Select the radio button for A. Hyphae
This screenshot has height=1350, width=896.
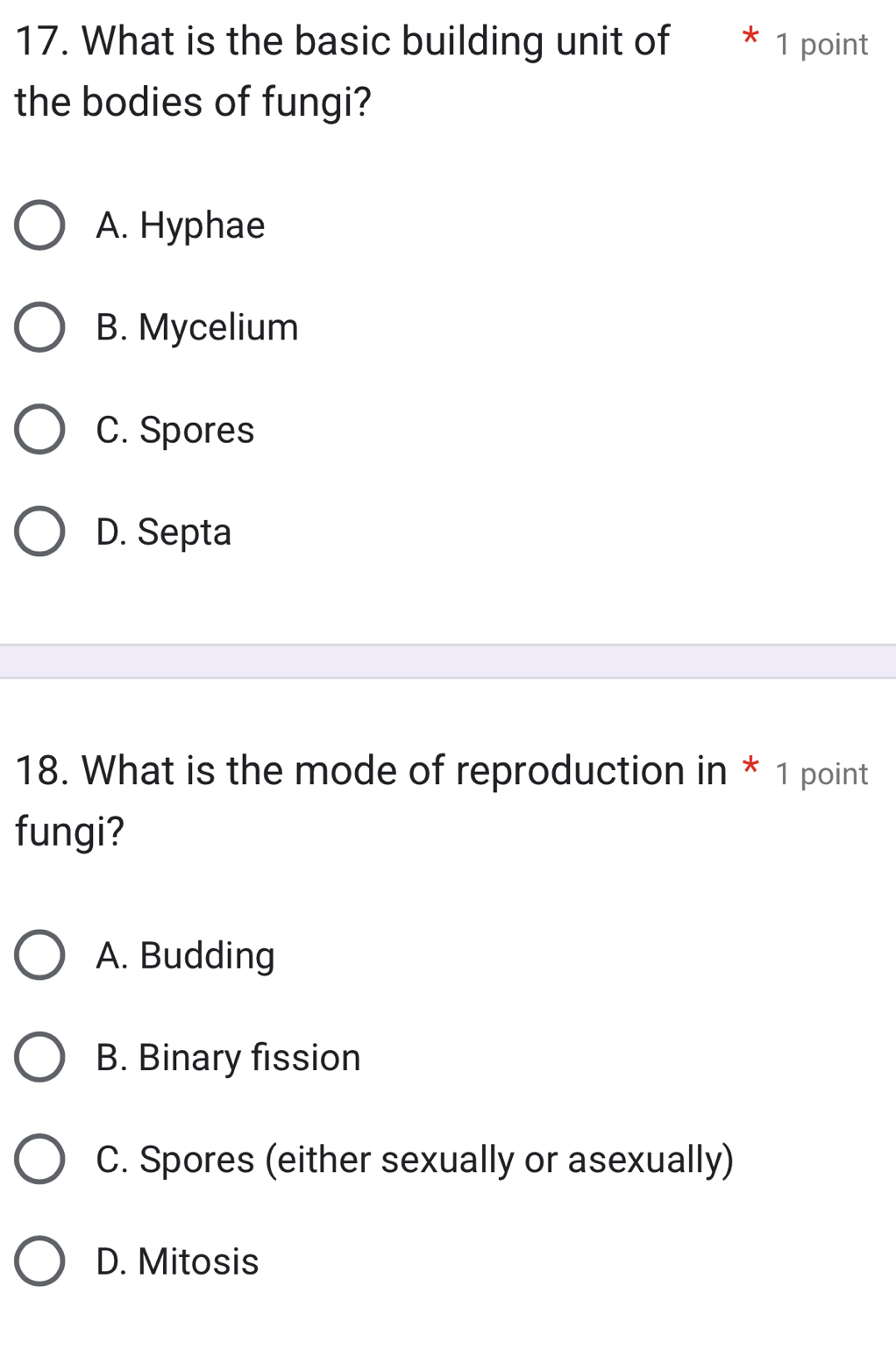click(x=39, y=226)
